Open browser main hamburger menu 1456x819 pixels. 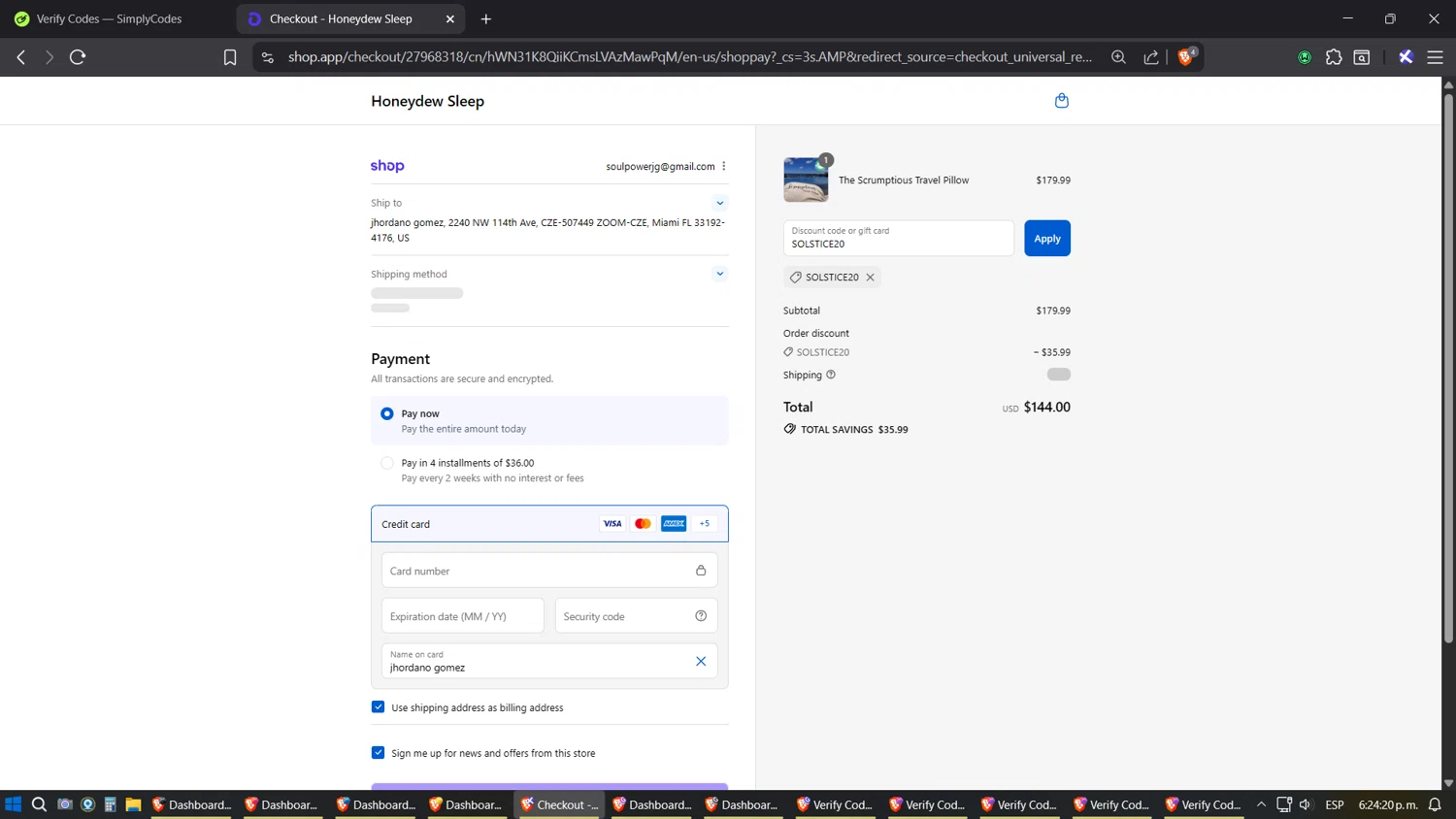coord(1435,57)
